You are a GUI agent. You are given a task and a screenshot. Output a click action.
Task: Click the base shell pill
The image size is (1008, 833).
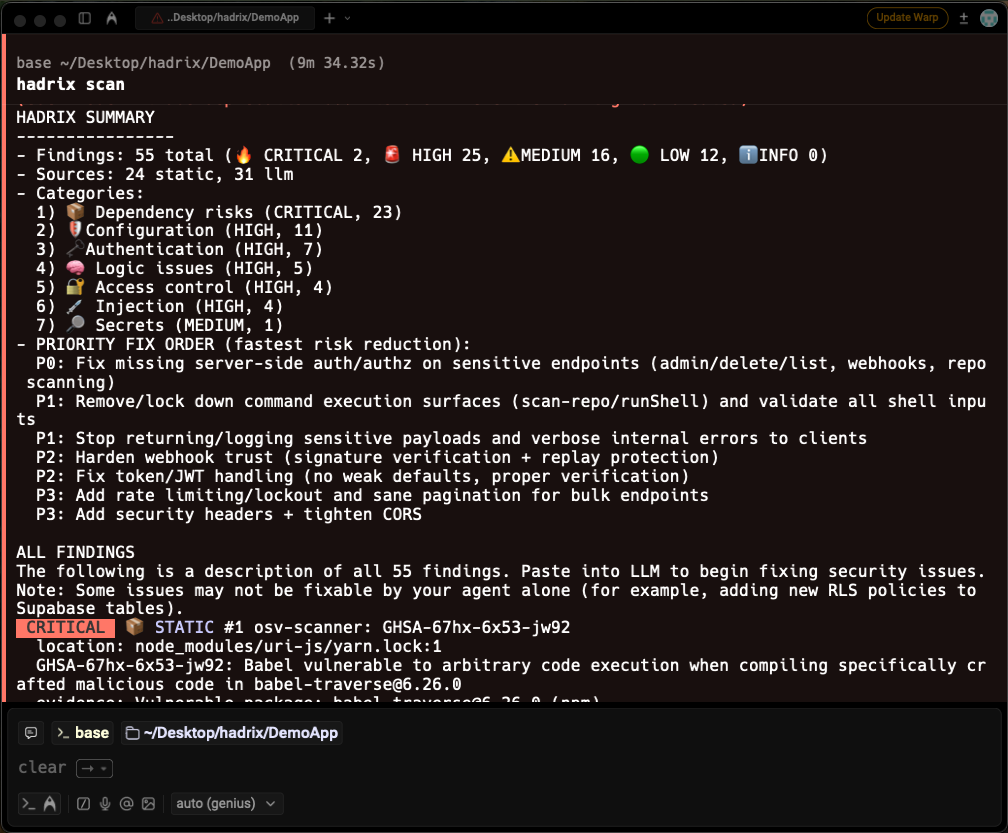pyautogui.click(x=81, y=733)
